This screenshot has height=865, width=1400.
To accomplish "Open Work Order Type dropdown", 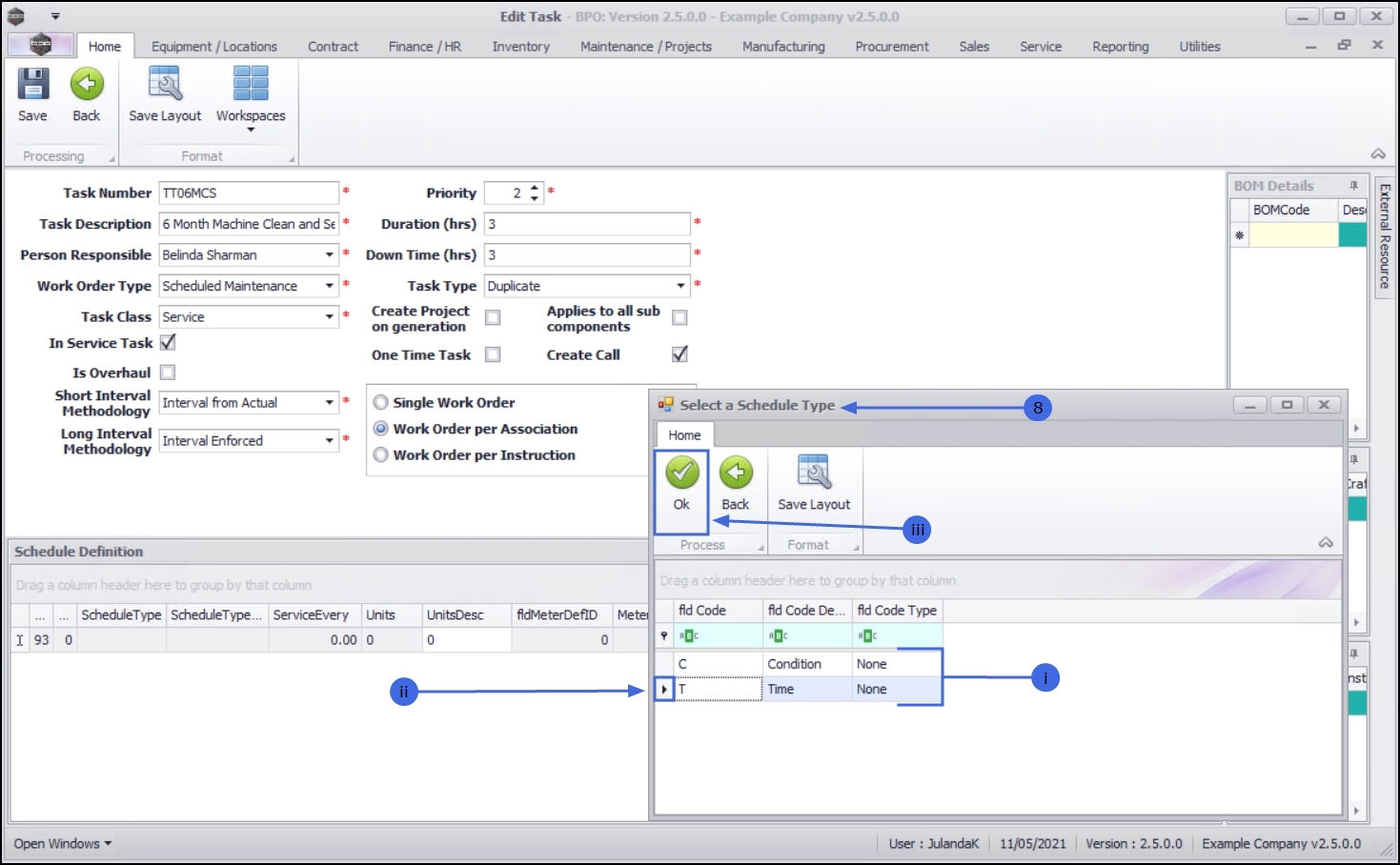I will coord(330,286).
